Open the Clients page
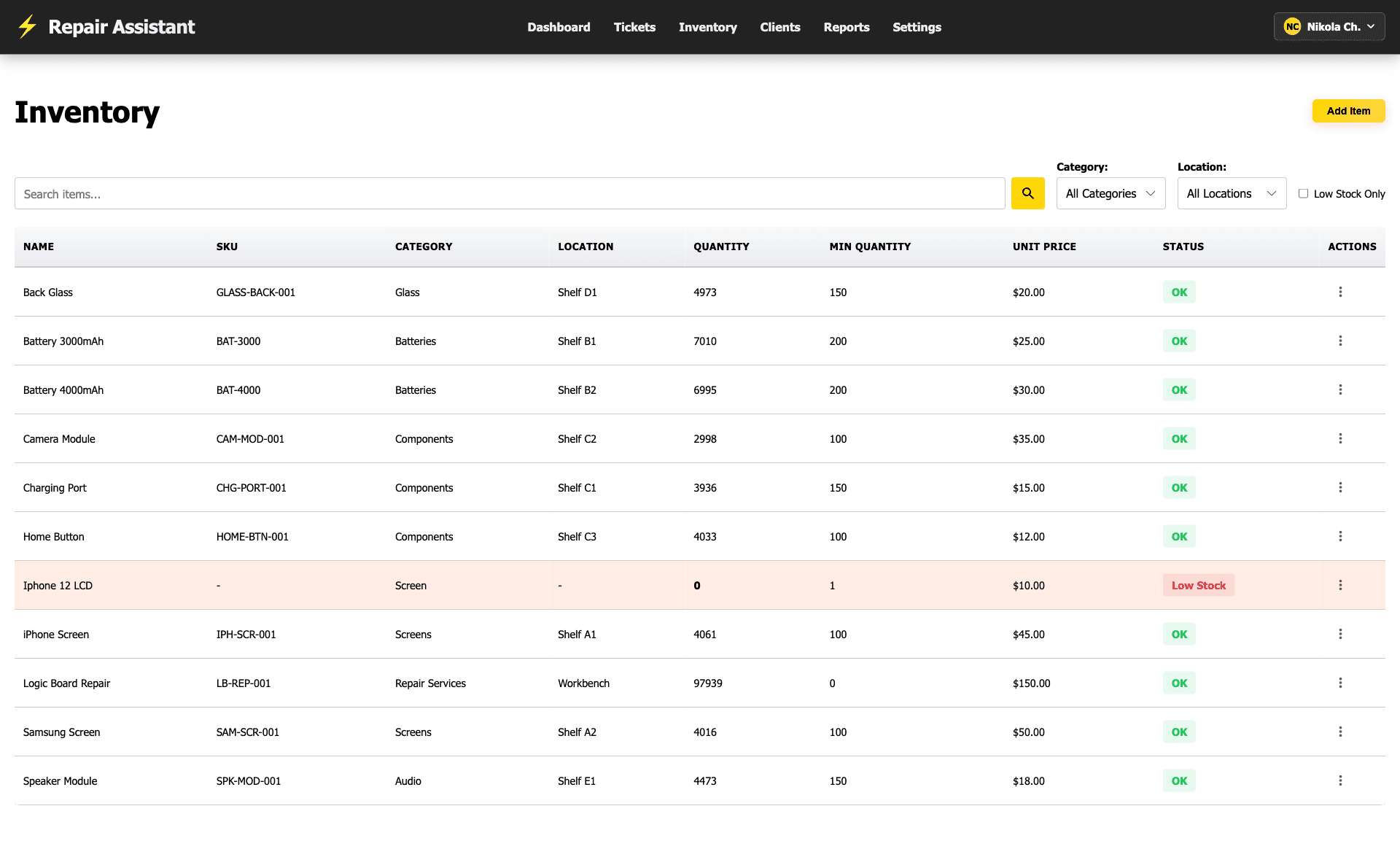 (780, 27)
